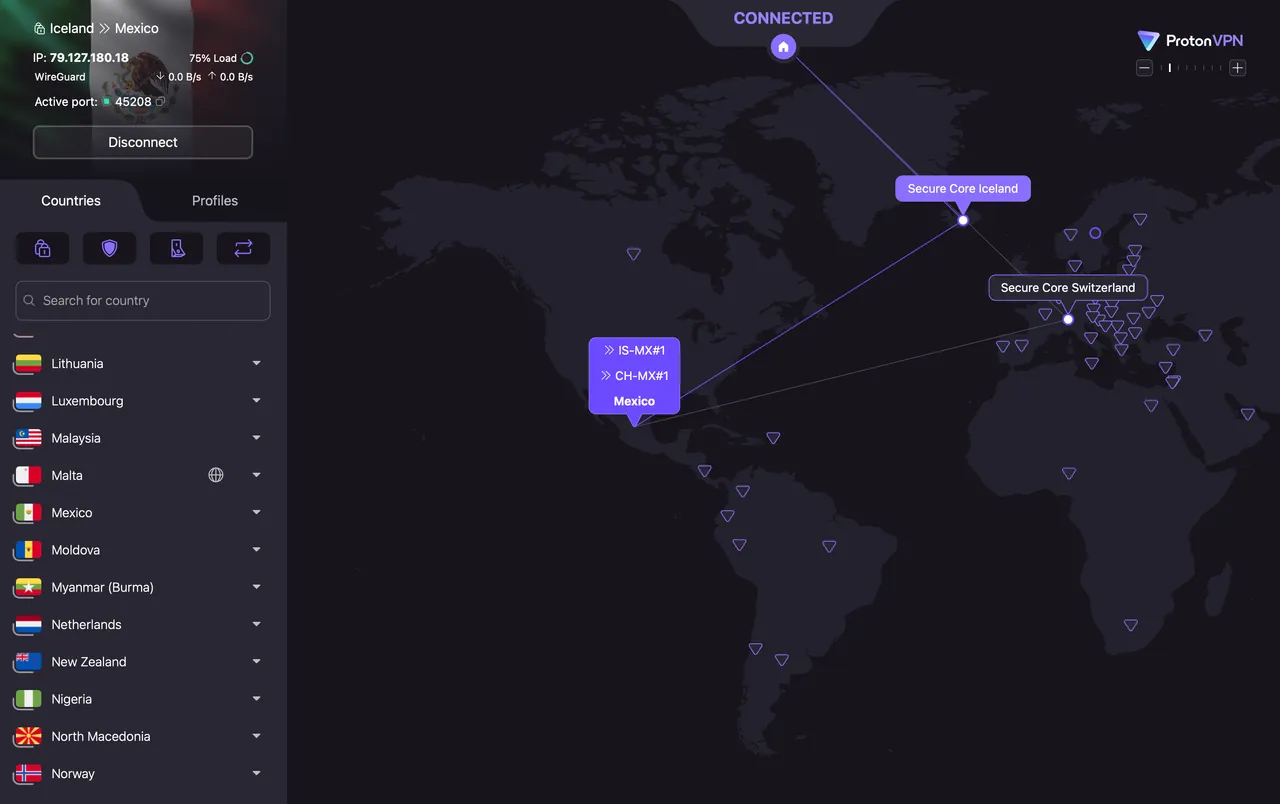Switch to the Profiles tab
The height and width of the screenshot is (804, 1280).
pos(215,201)
